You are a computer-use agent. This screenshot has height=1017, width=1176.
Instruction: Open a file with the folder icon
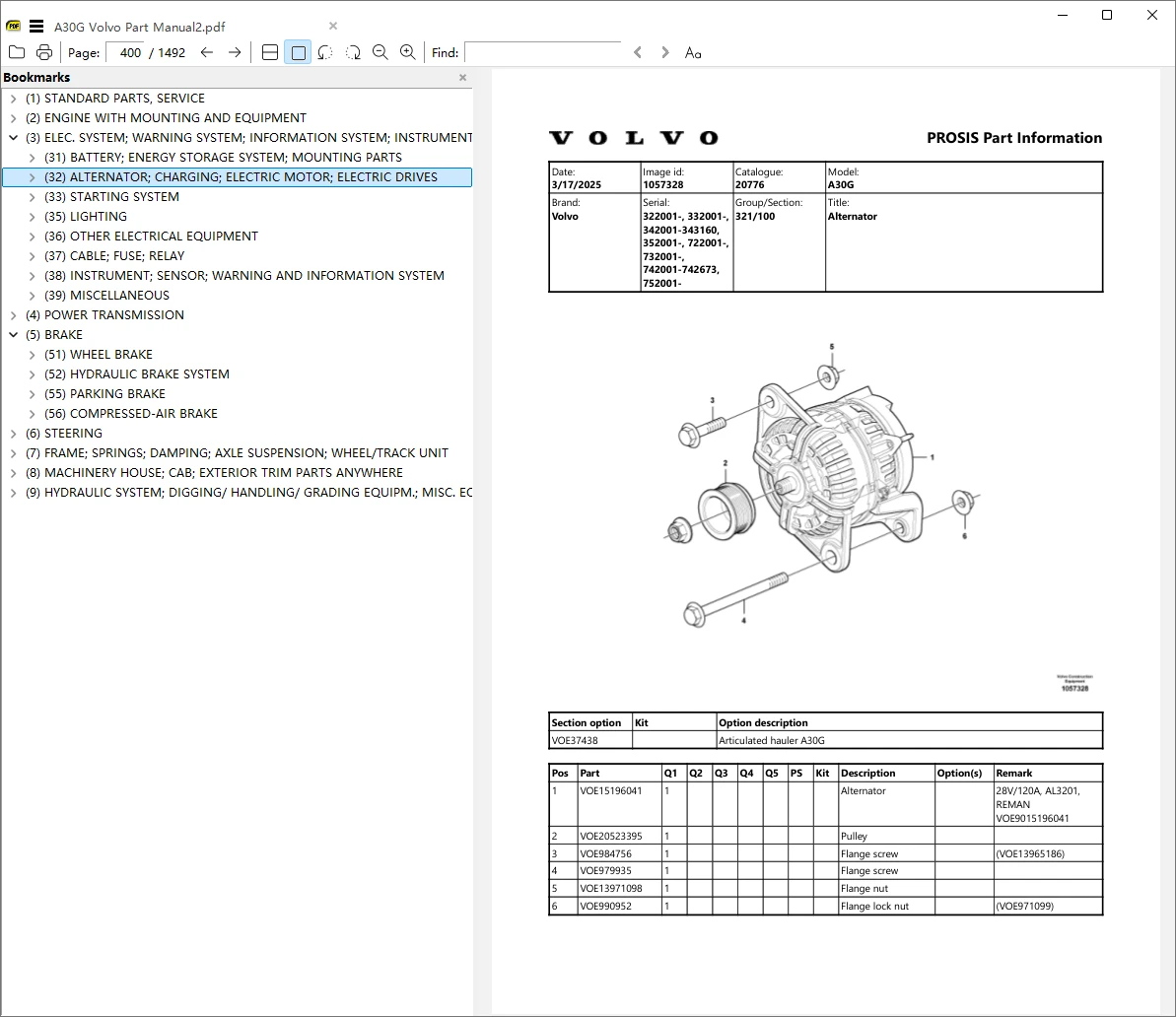17,52
